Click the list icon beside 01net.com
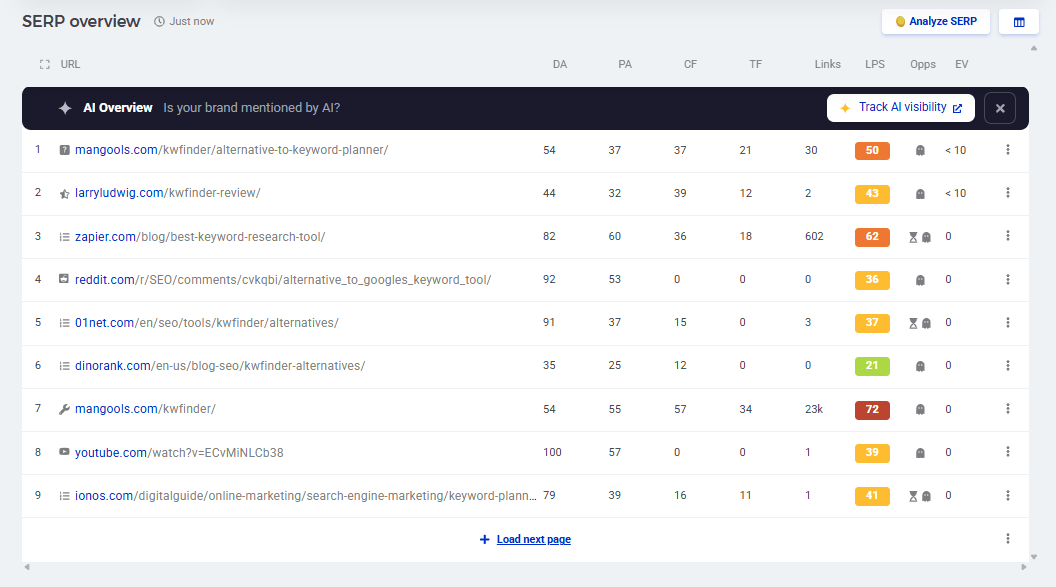This screenshot has width=1056, height=587. pos(64,323)
